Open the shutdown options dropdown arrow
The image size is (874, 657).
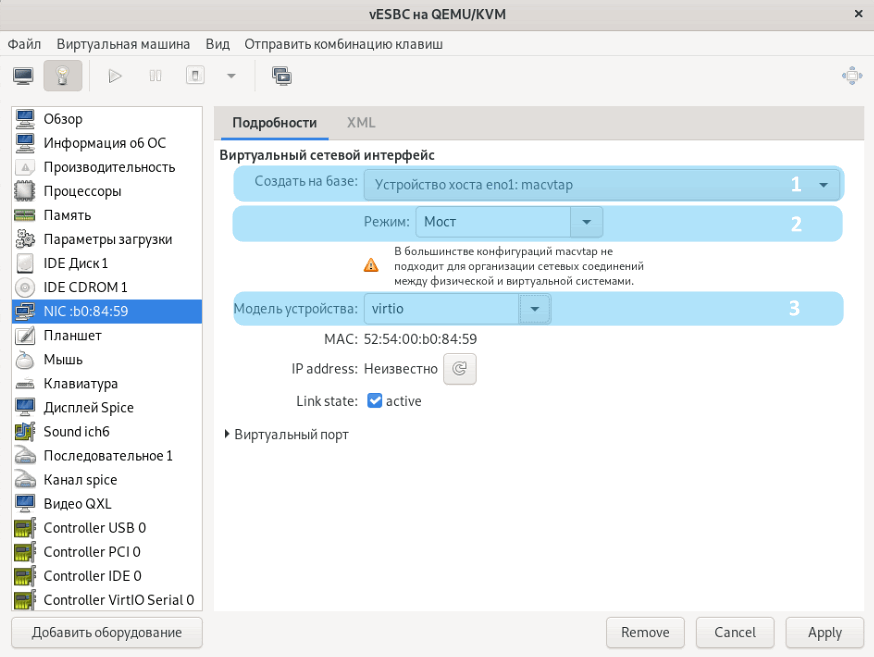coord(231,75)
